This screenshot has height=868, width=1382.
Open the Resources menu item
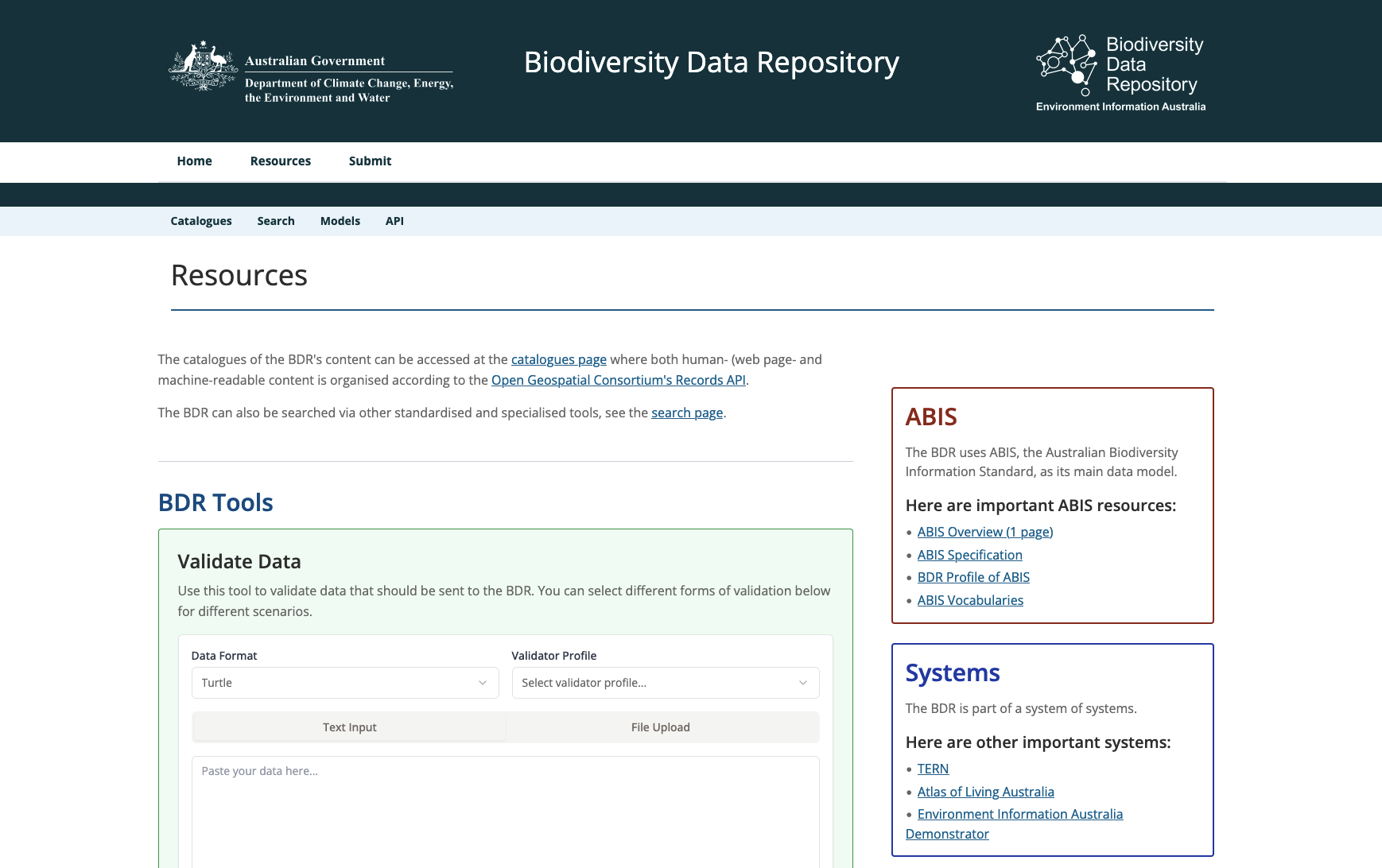[280, 161]
